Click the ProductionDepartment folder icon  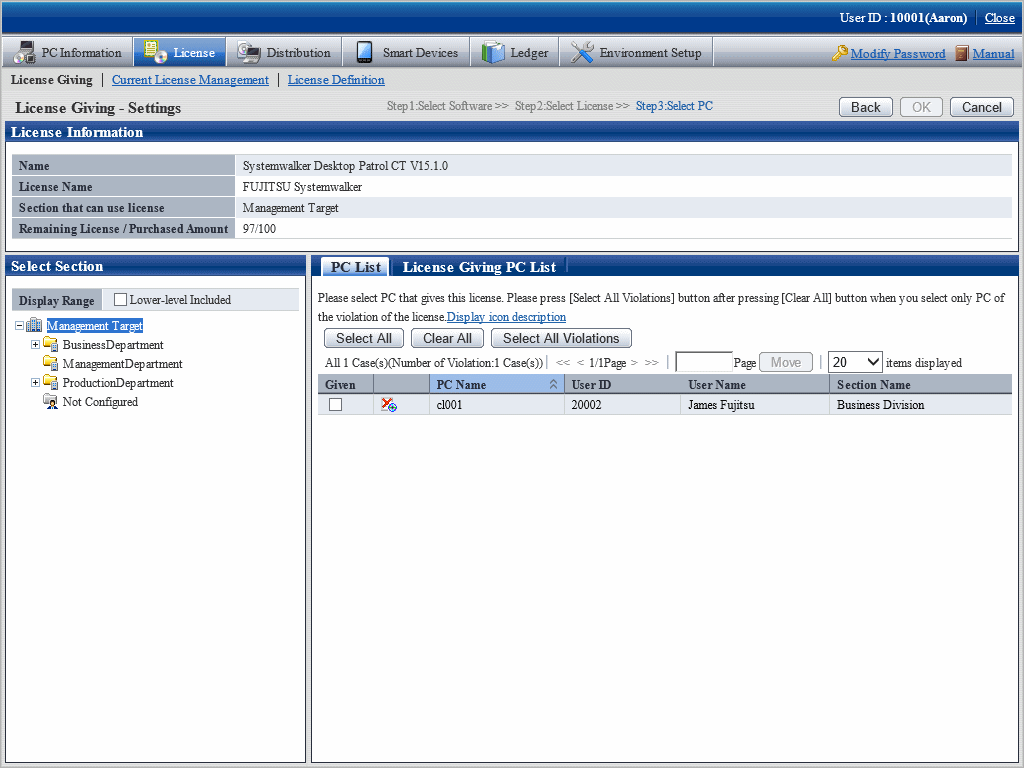click(x=51, y=382)
